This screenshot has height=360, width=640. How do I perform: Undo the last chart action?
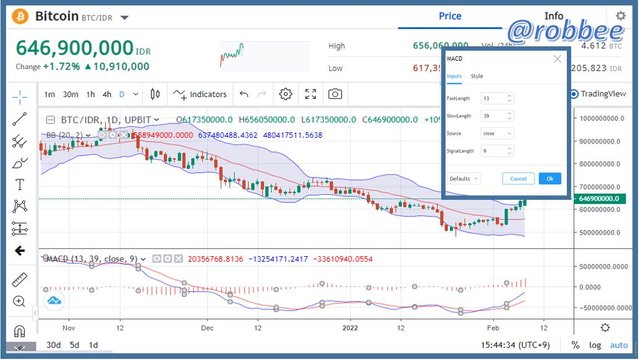244,94
